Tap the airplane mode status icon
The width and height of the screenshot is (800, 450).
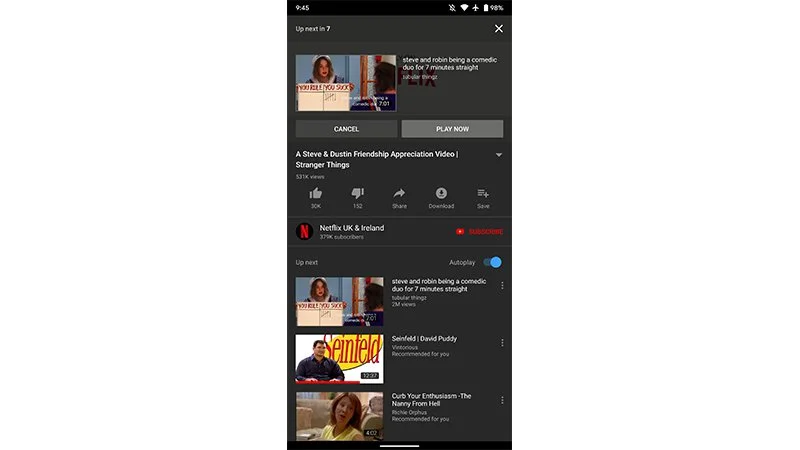tap(475, 8)
